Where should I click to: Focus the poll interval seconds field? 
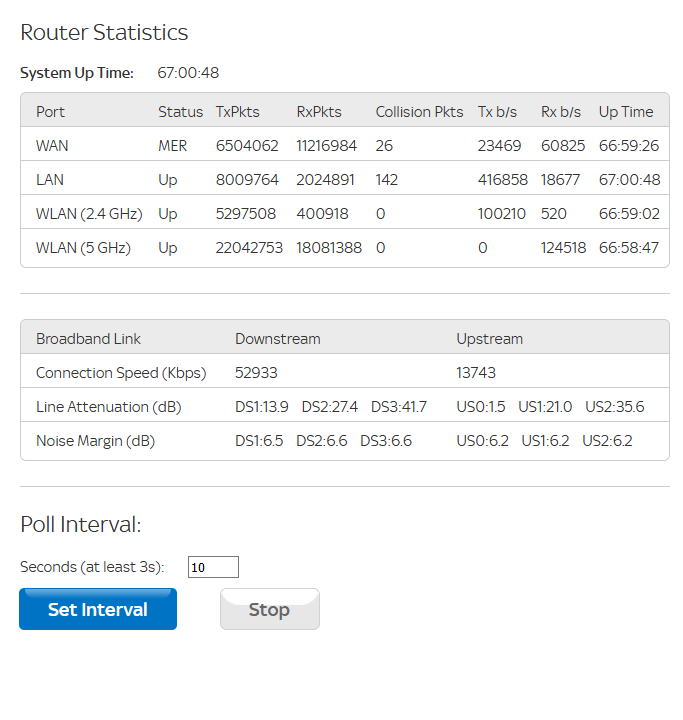click(x=213, y=567)
